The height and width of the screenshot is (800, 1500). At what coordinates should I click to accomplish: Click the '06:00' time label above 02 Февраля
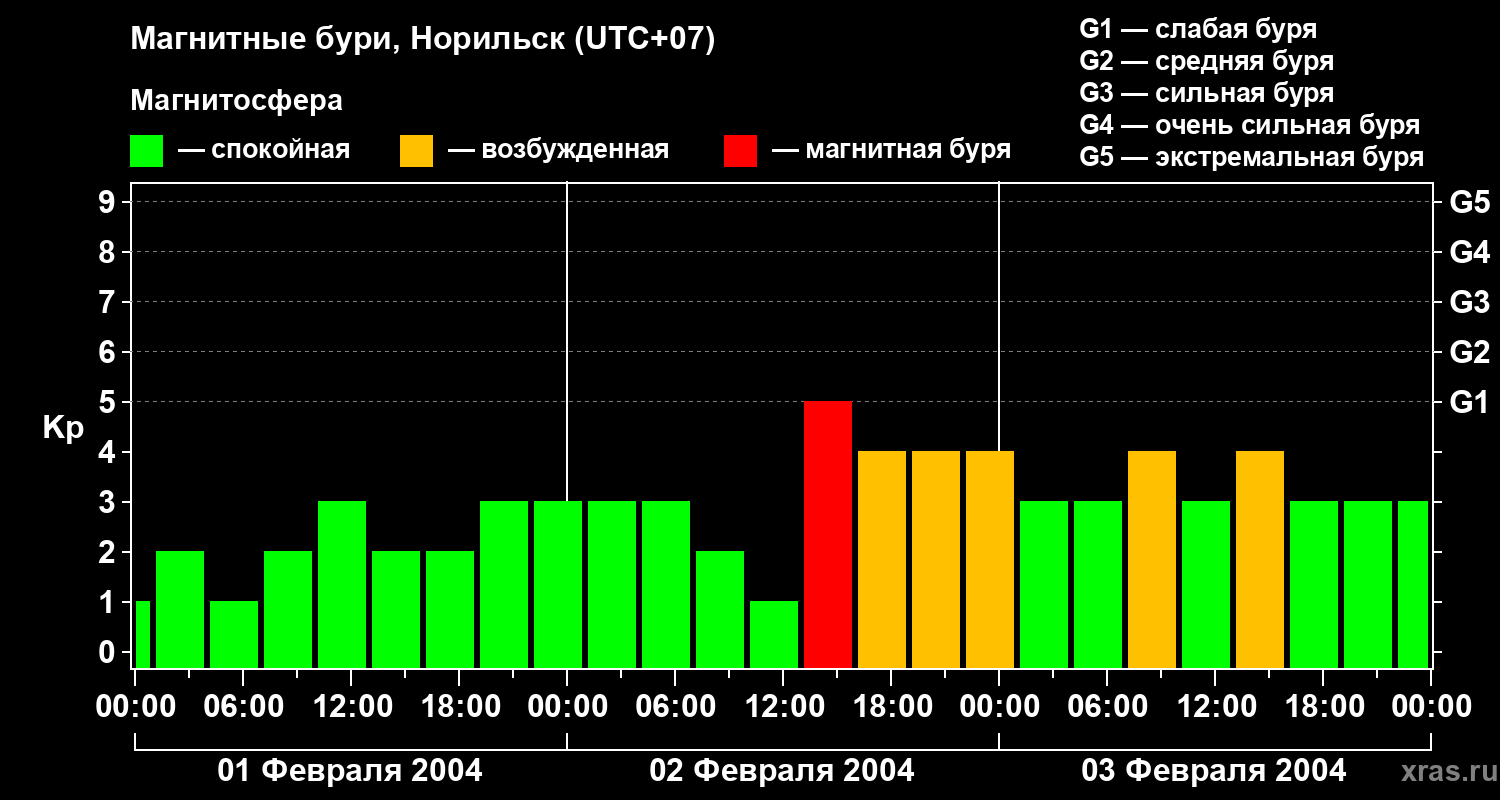674,706
